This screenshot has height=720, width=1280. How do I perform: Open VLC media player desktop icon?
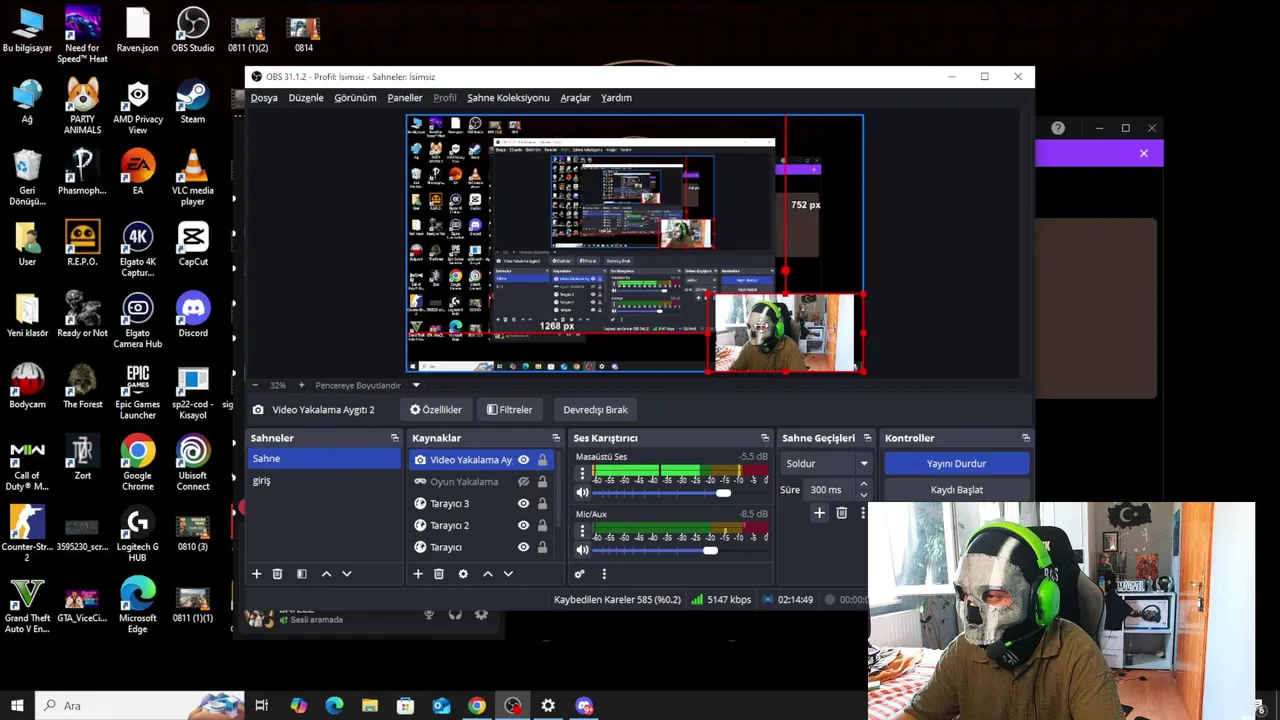pyautogui.click(x=193, y=177)
